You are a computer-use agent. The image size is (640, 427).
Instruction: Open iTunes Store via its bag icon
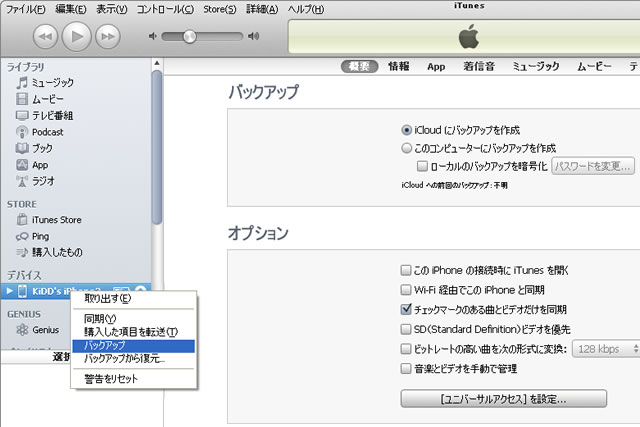pos(22,220)
